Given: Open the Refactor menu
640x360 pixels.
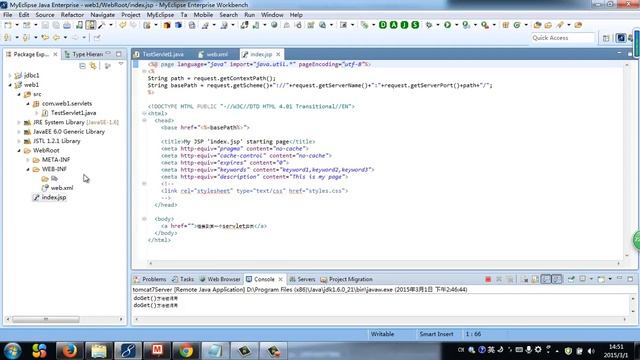Looking at the screenshot, I should point(72,15).
